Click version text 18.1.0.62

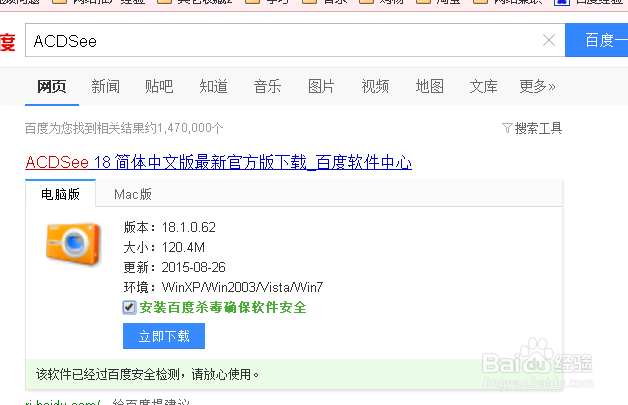click(x=189, y=228)
